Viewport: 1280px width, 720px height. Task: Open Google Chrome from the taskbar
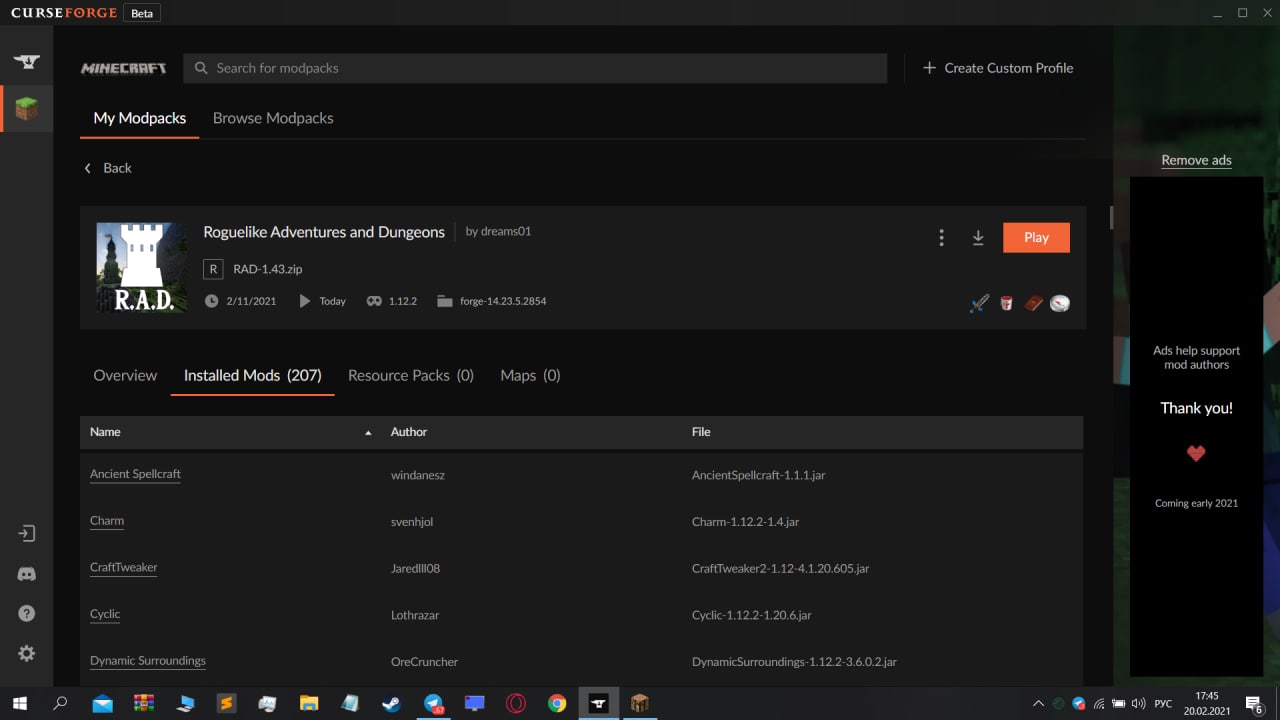point(557,703)
